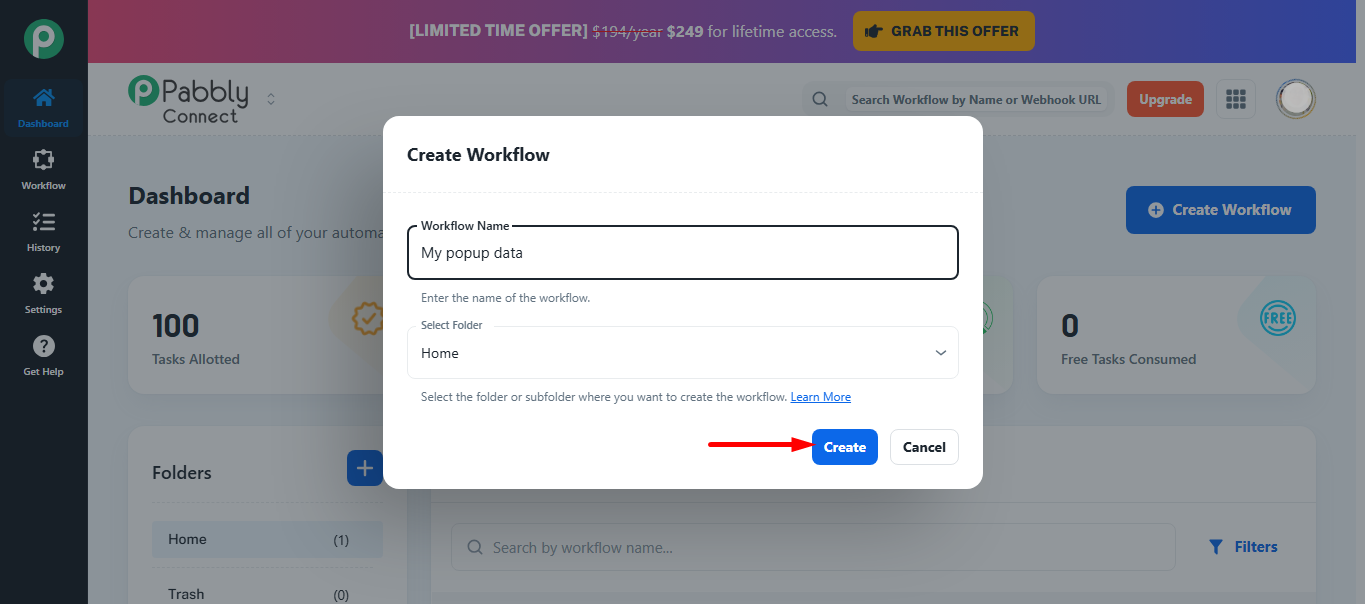Viewport: 1365px width, 604px height.
Task: Click the Learn More link
Action: (x=820, y=397)
